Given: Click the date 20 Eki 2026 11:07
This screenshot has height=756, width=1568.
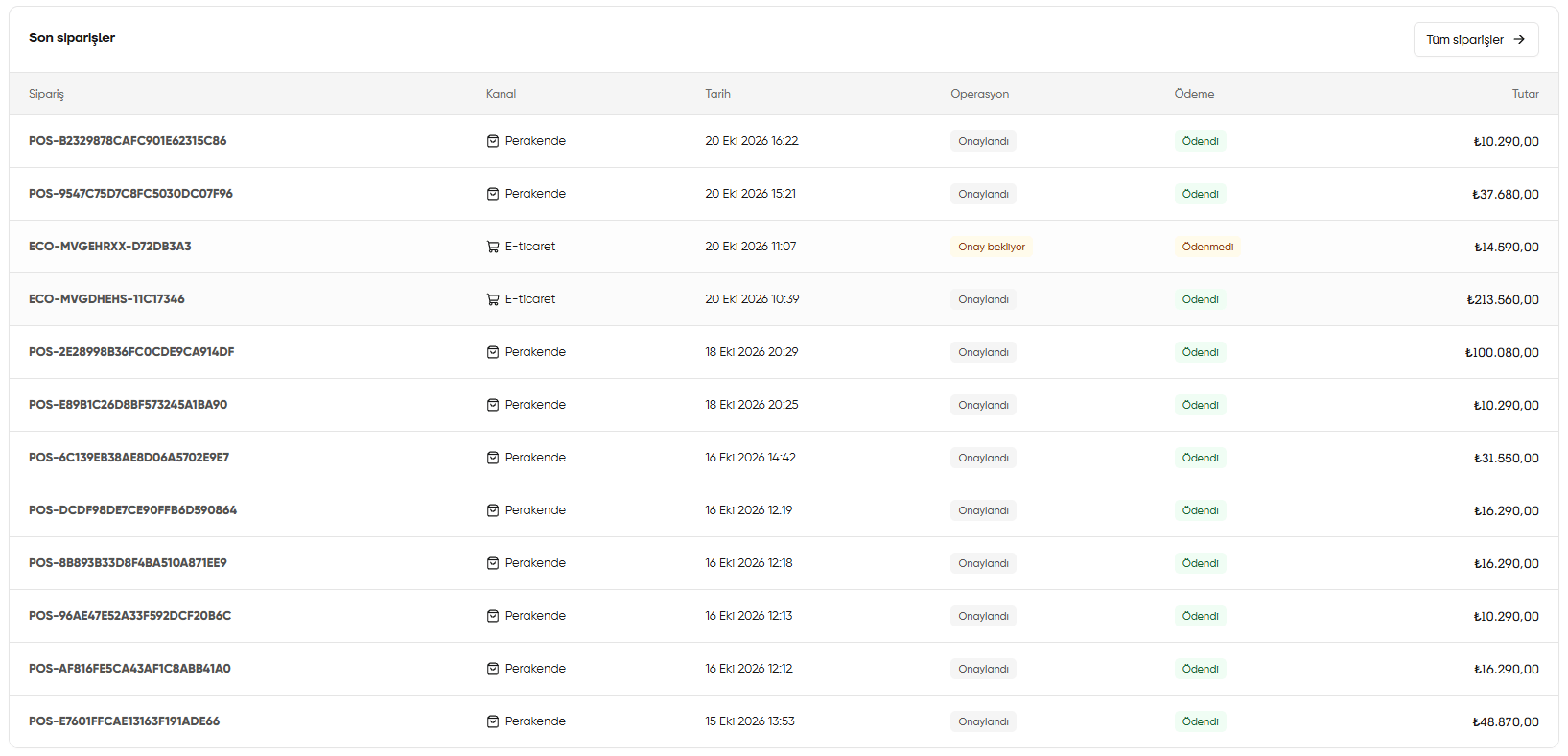Looking at the screenshot, I should (751, 247).
